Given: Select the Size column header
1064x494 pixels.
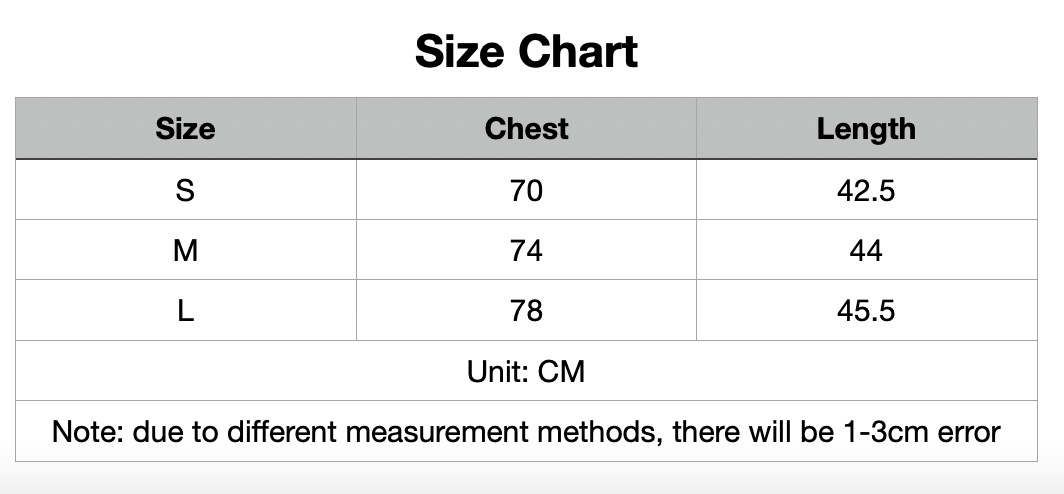Looking at the screenshot, I should click(x=185, y=129).
